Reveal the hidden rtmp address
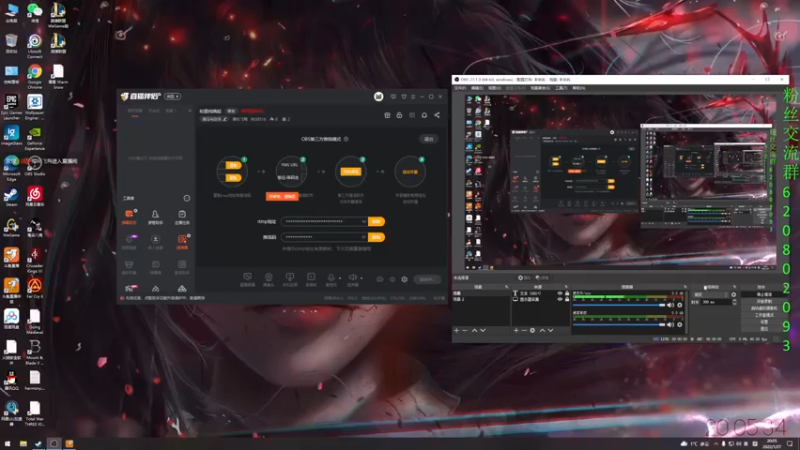The width and height of the screenshot is (800, 450). [x=364, y=221]
